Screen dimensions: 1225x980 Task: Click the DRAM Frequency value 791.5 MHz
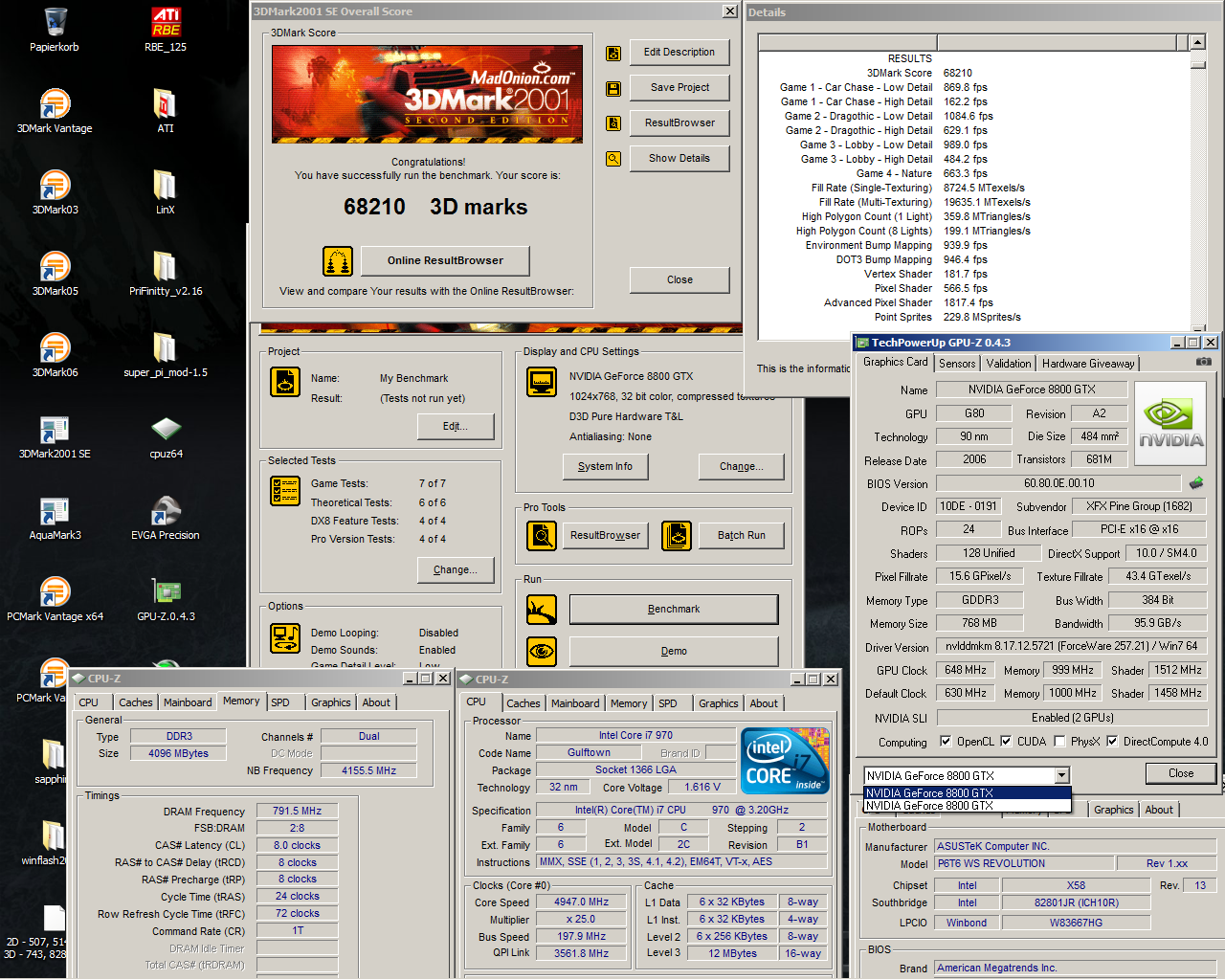[x=297, y=811]
